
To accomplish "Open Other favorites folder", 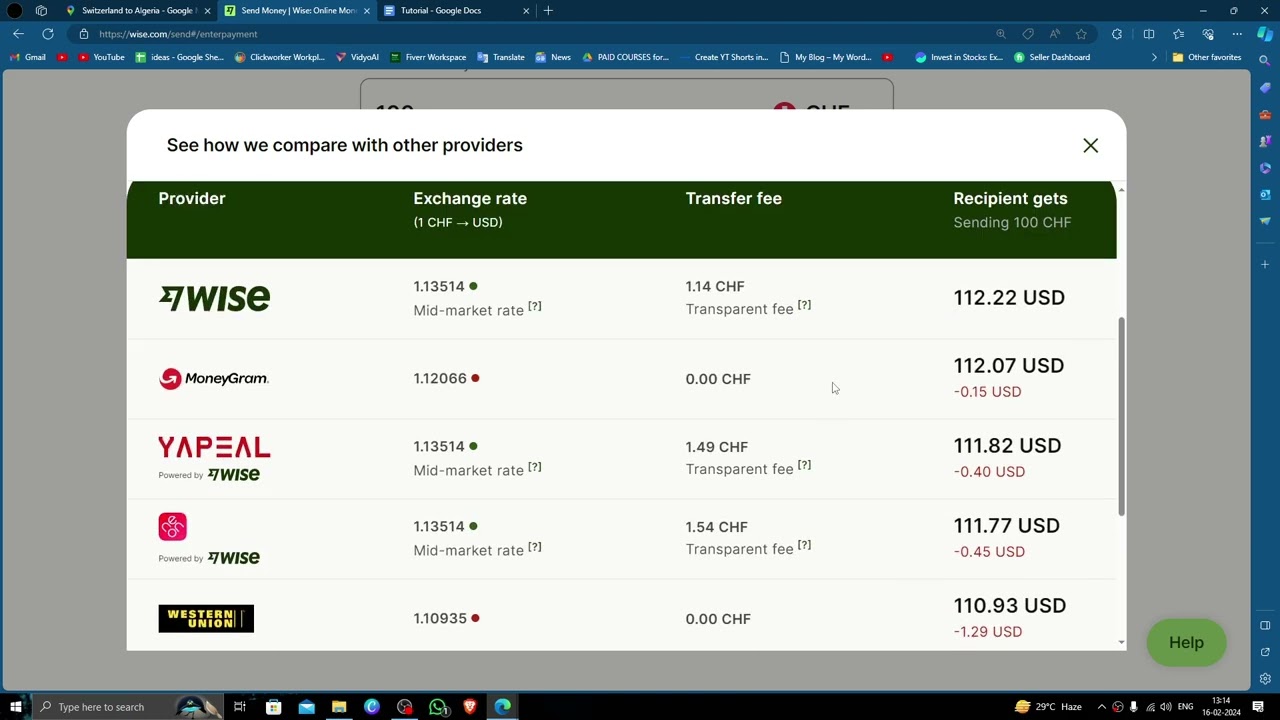I will (1207, 57).
